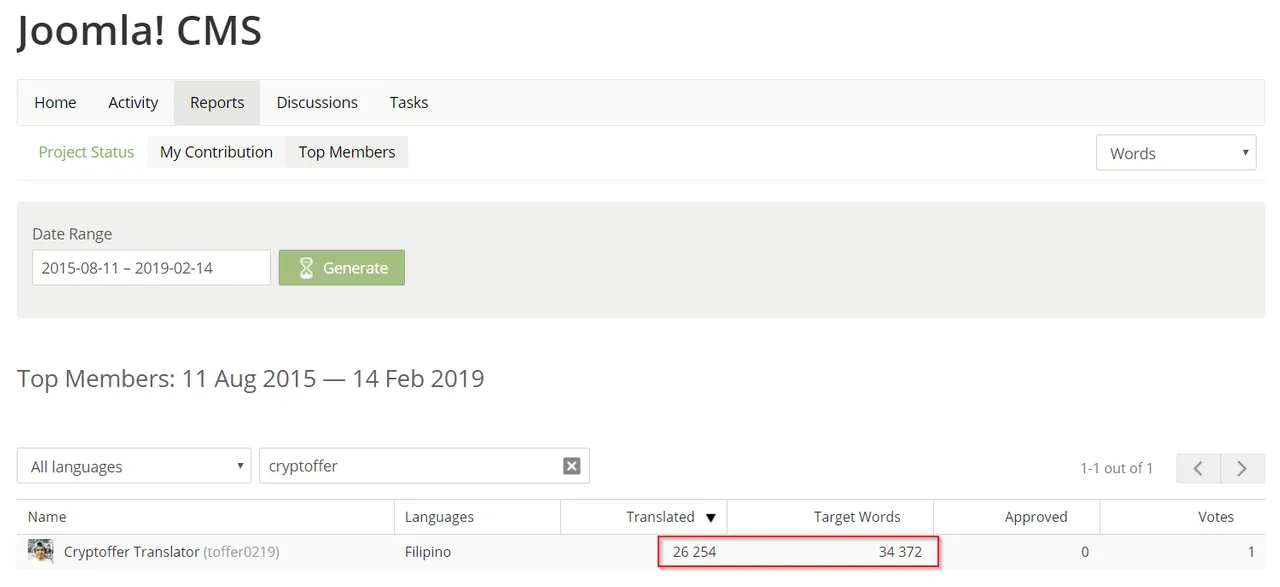This screenshot has height=587, width=1280.
Task: Open the Words dropdown
Action: 1176,153
